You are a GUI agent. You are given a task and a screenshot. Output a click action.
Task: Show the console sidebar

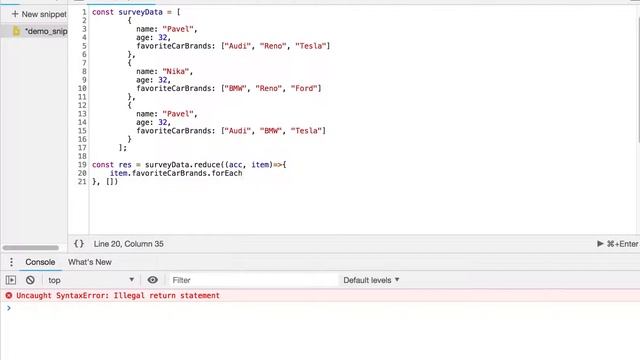(x=11, y=280)
